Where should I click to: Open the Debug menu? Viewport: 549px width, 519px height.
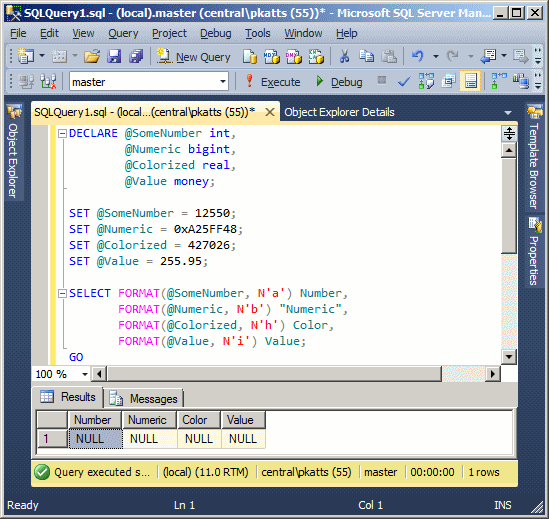216,33
